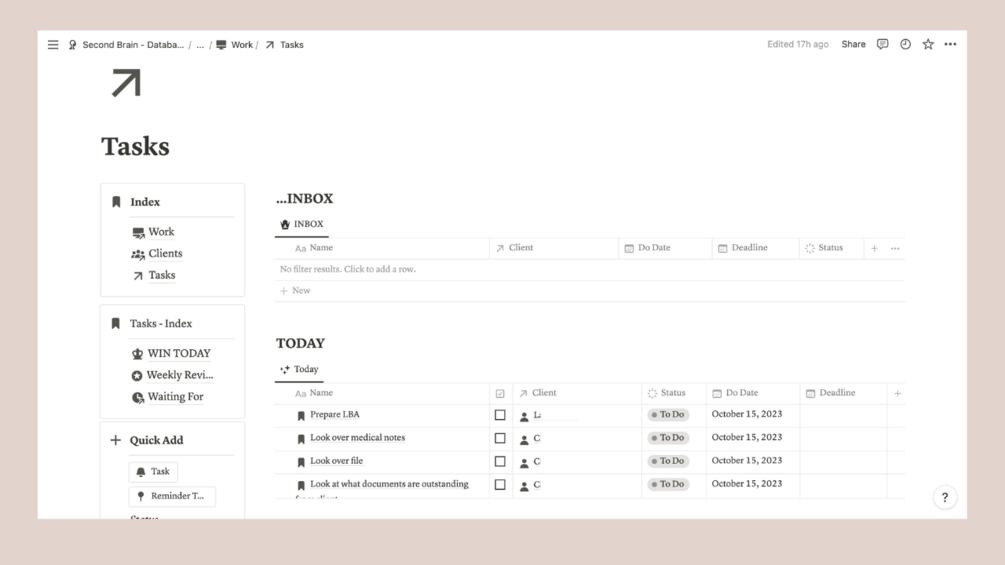Click To Do status for Prepare LBA

[669, 415]
